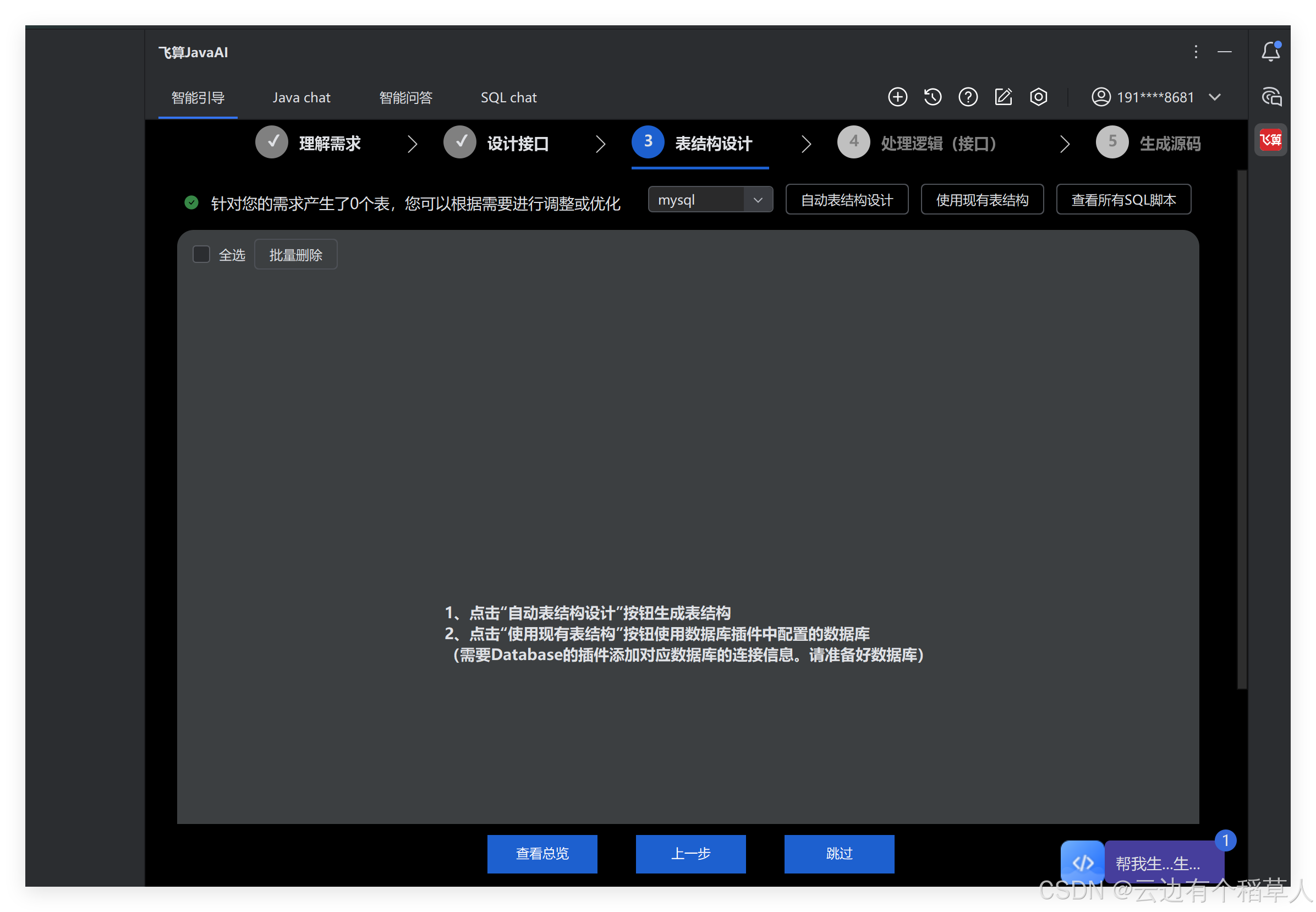Click the notification badge showing 1

click(x=1226, y=840)
